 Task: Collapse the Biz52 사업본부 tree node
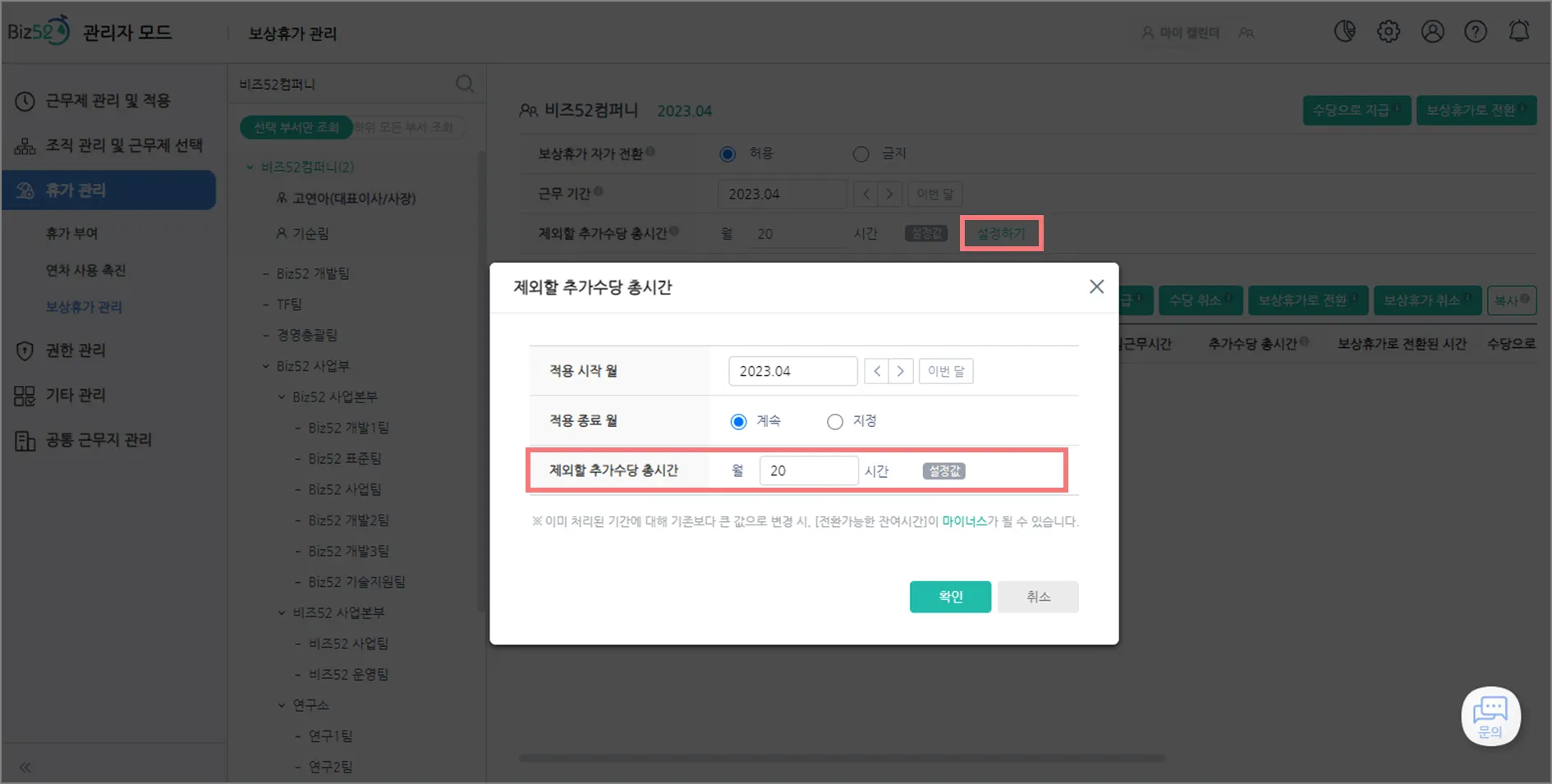[x=281, y=397]
